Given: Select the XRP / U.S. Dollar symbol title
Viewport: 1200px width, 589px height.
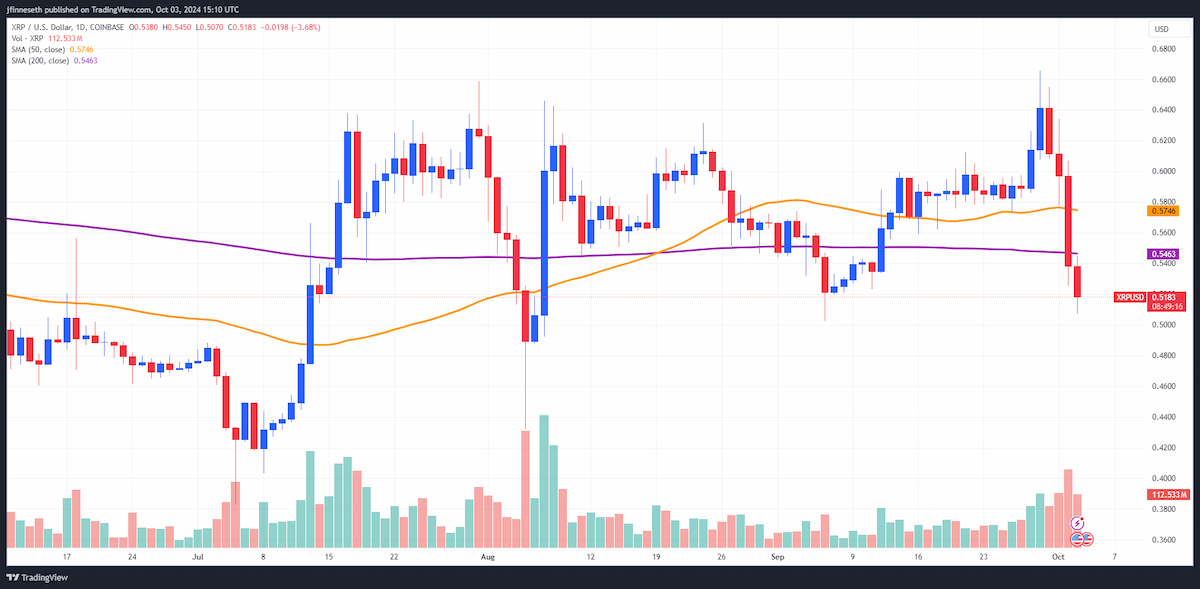Looking at the screenshot, I should click(39, 28).
